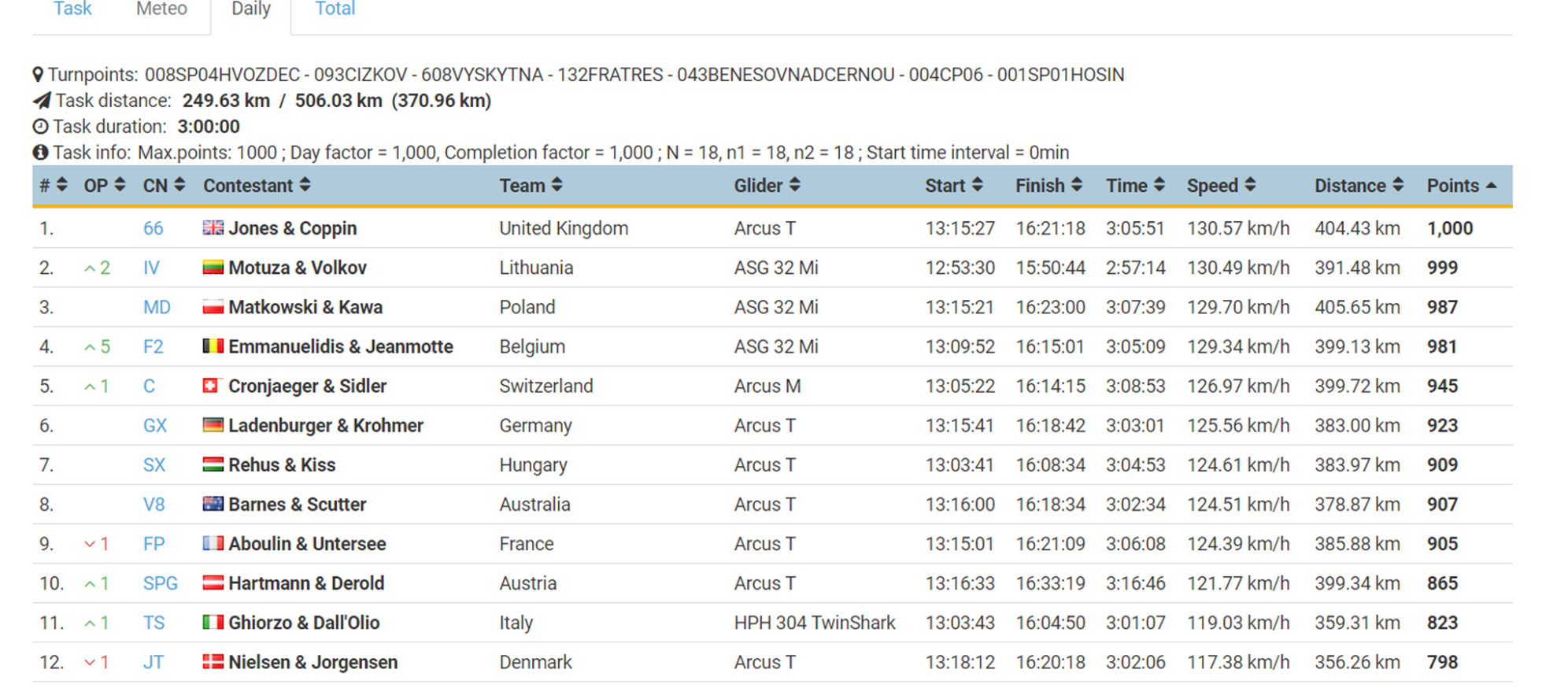The height and width of the screenshot is (688, 1568).
Task: Click the task info circle icon
Action: [40, 153]
